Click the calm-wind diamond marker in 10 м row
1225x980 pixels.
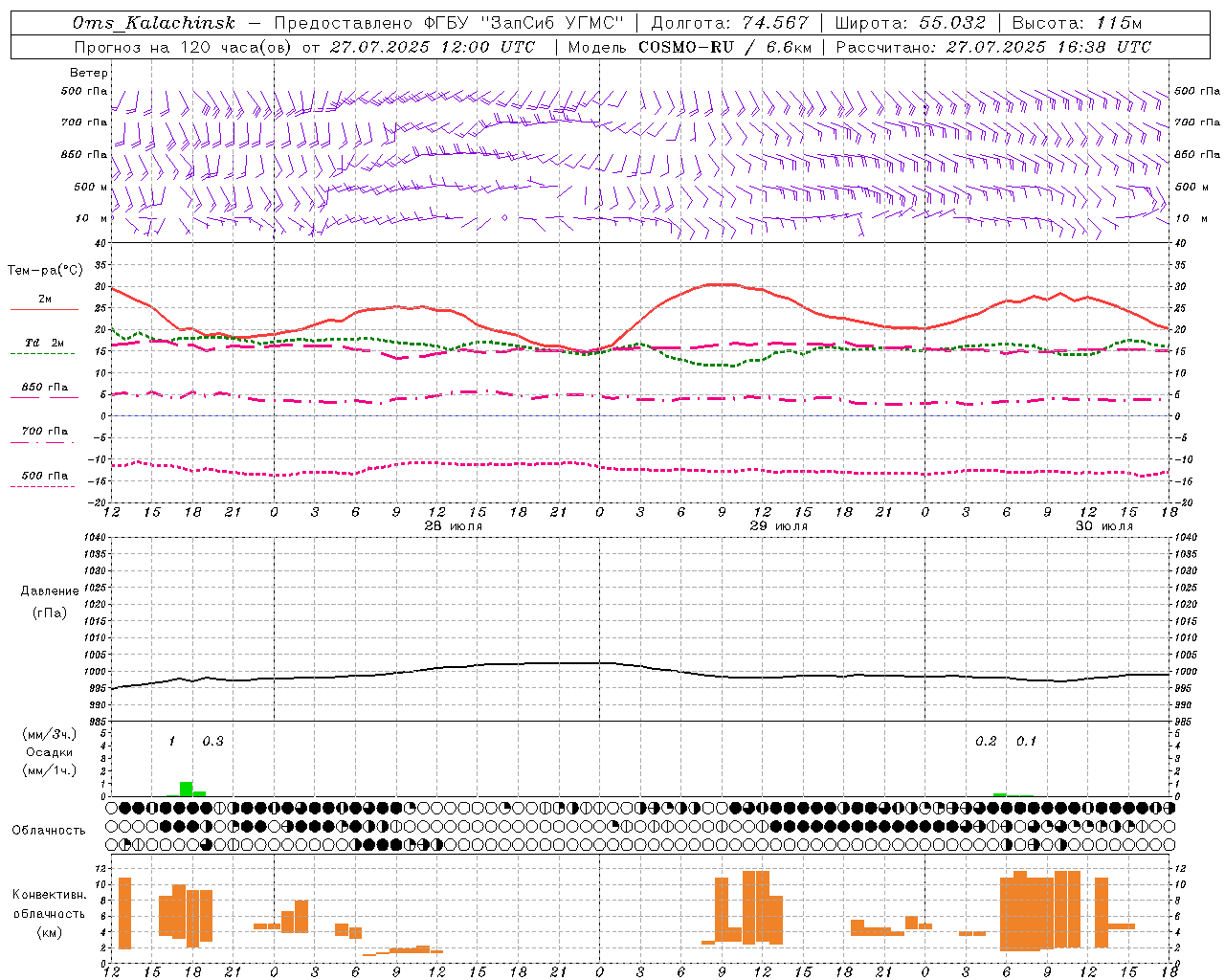[505, 218]
